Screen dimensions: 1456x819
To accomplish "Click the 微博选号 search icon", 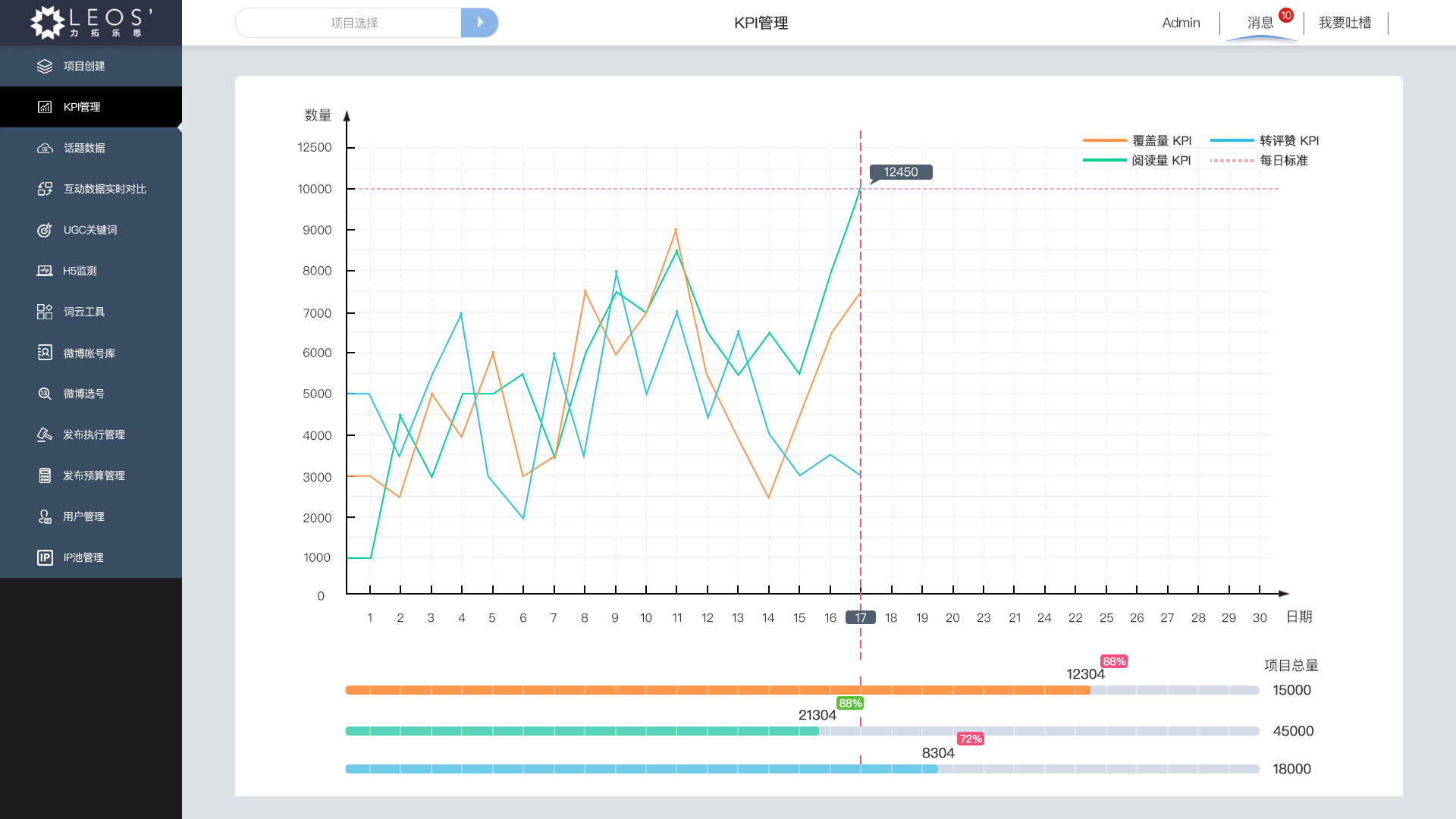I will pos(45,394).
